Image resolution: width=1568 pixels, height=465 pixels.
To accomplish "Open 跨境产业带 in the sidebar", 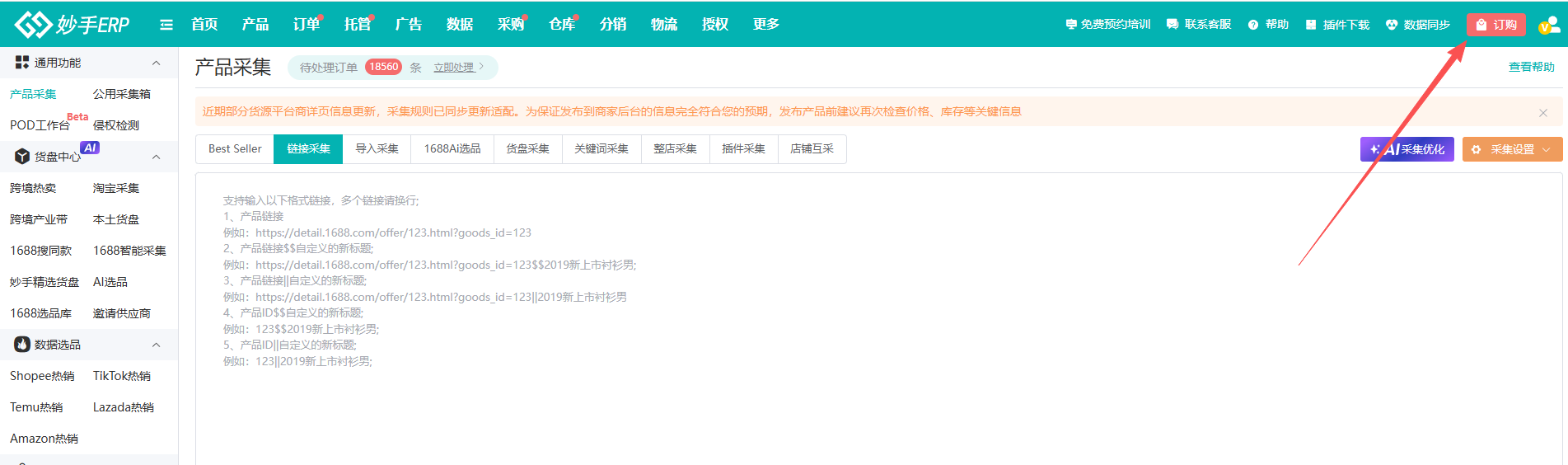I will (39, 219).
